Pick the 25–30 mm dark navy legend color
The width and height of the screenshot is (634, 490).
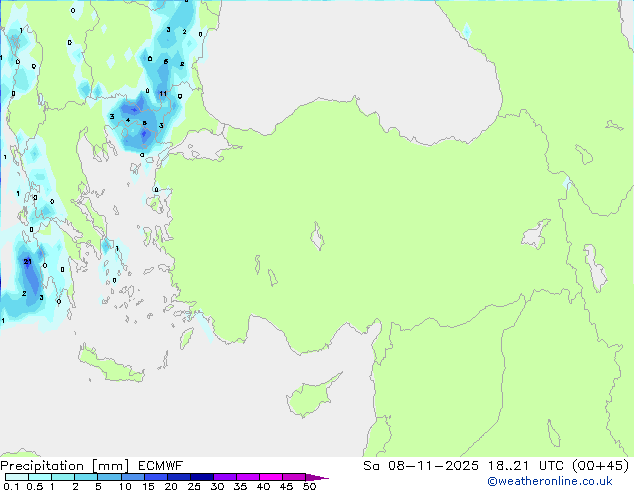(201, 477)
